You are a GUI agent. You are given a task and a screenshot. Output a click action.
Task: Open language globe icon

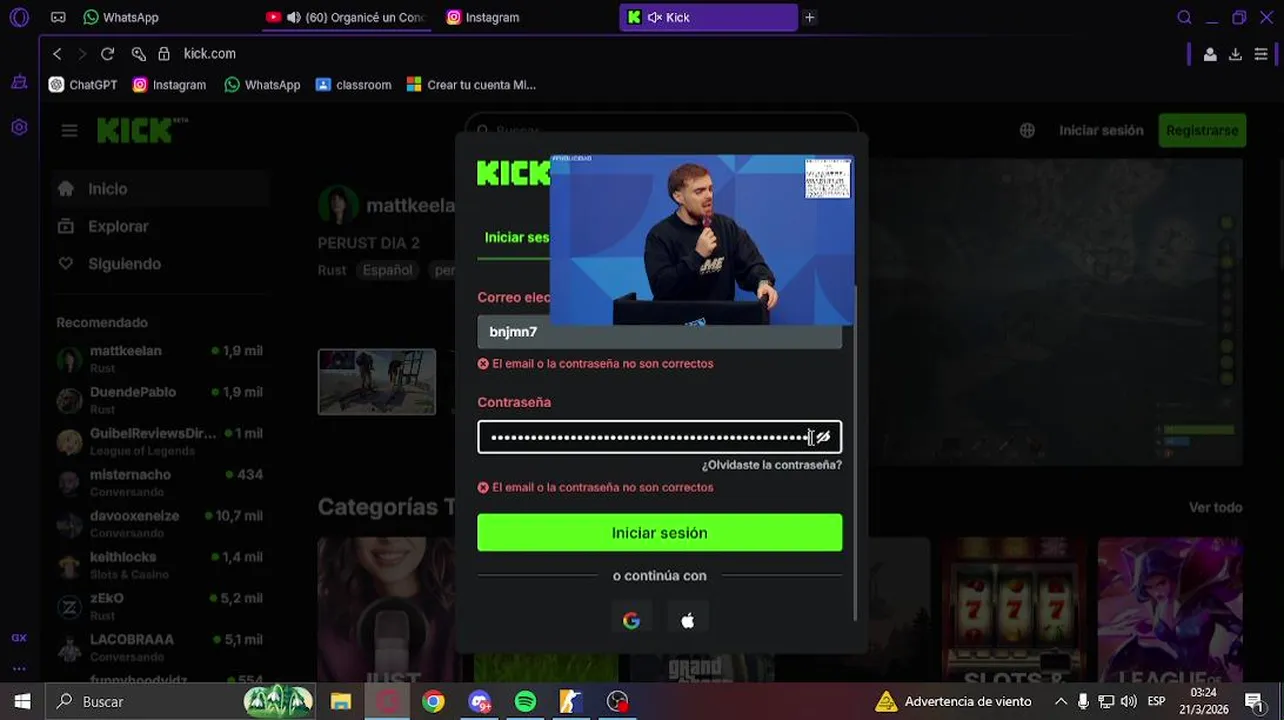click(x=1027, y=130)
